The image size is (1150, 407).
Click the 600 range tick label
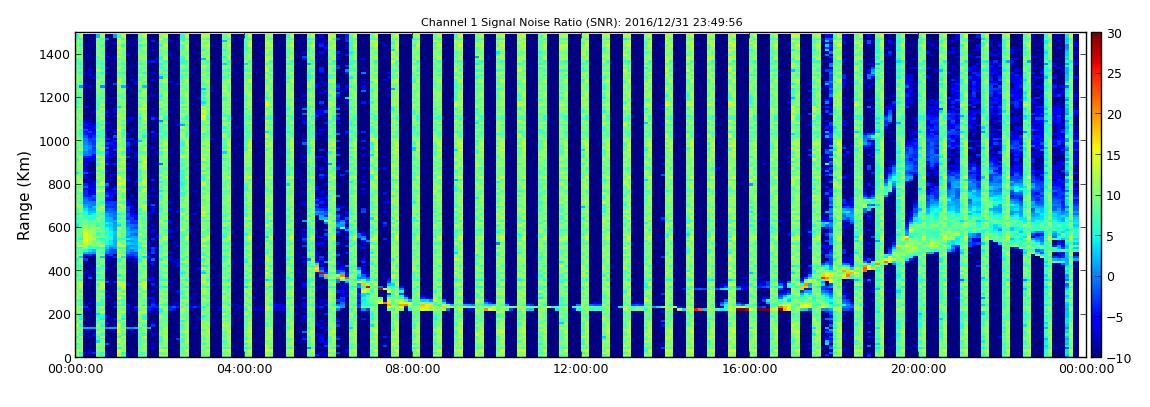[59, 227]
